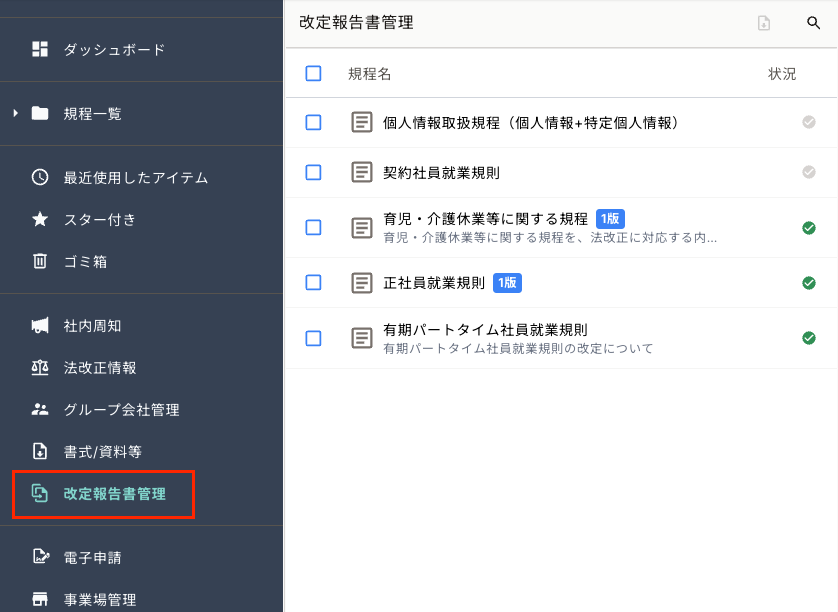Screen dimensions: 838x612
Task: Sort by 規程名 column header
Action: tap(369, 74)
